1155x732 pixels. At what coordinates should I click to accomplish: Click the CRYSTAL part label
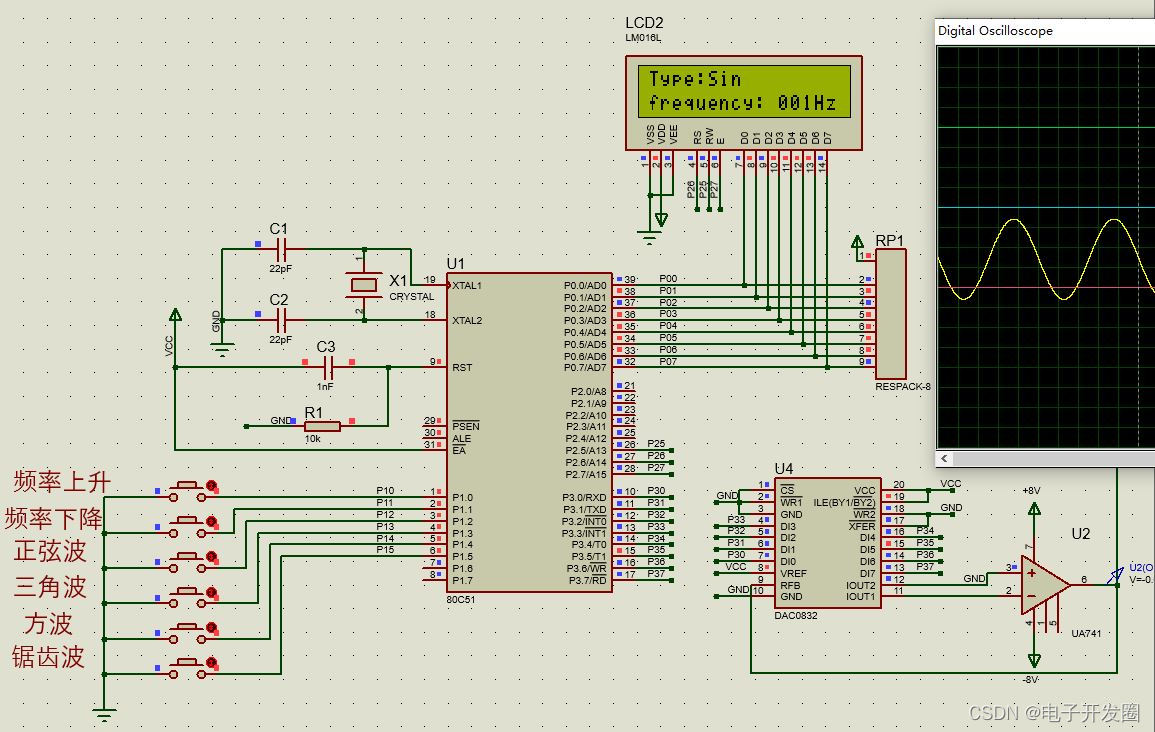click(x=412, y=297)
